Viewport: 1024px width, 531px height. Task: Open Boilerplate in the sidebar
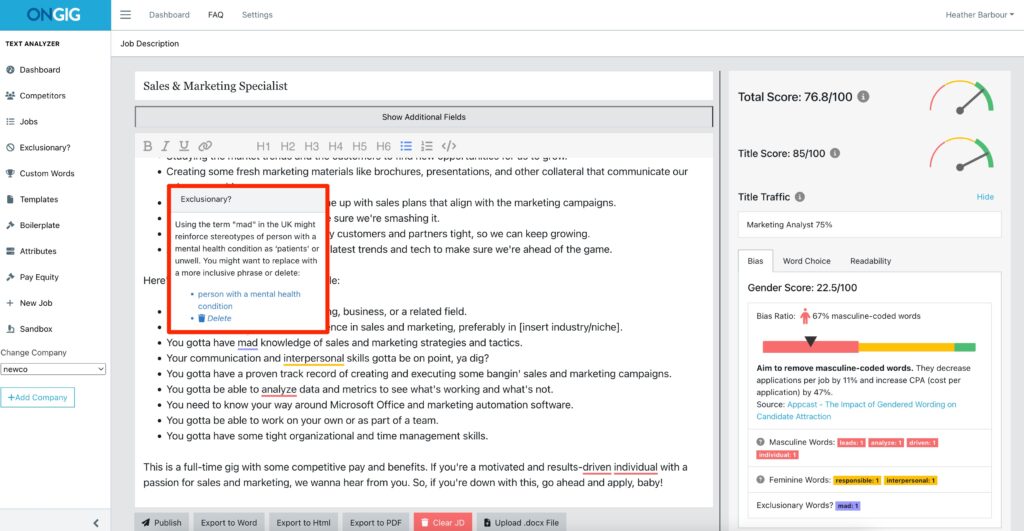point(39,225)
